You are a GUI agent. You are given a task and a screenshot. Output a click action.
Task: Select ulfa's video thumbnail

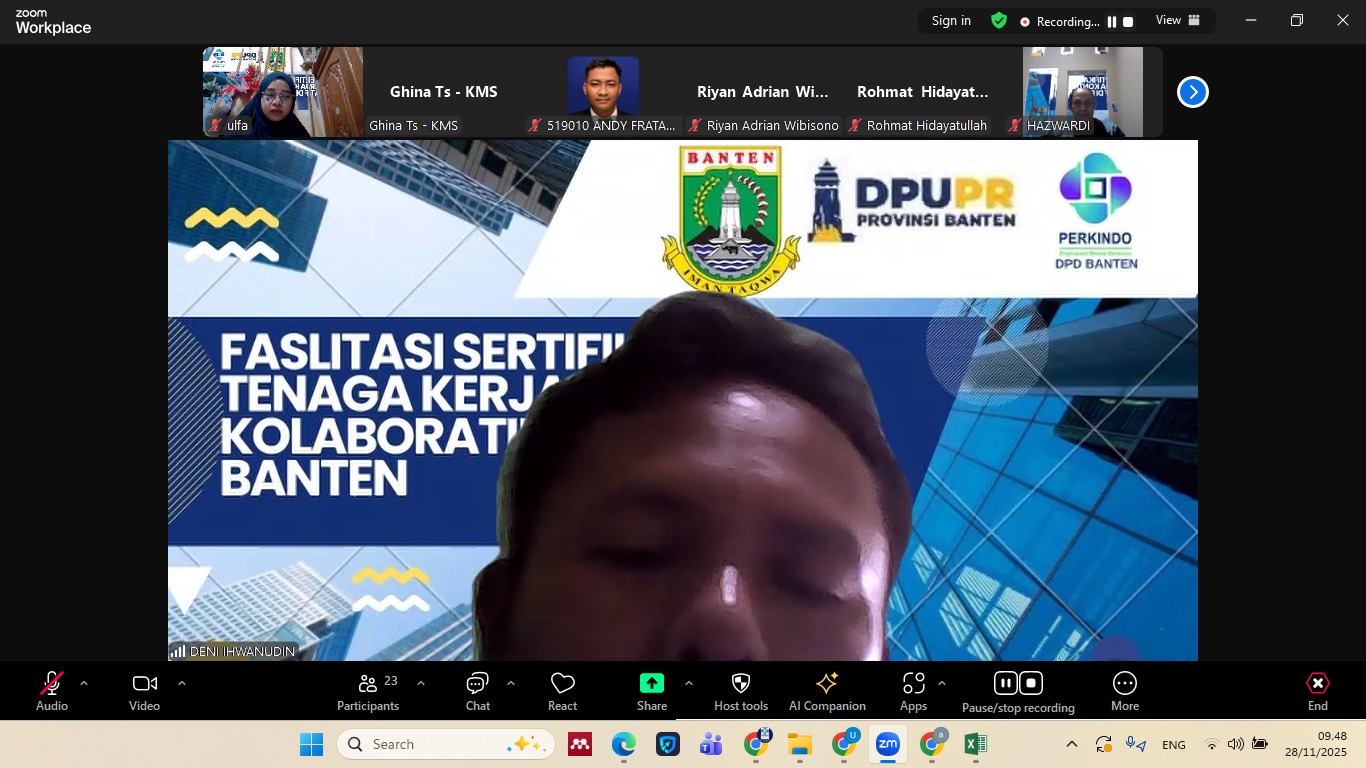pos(282,92)
